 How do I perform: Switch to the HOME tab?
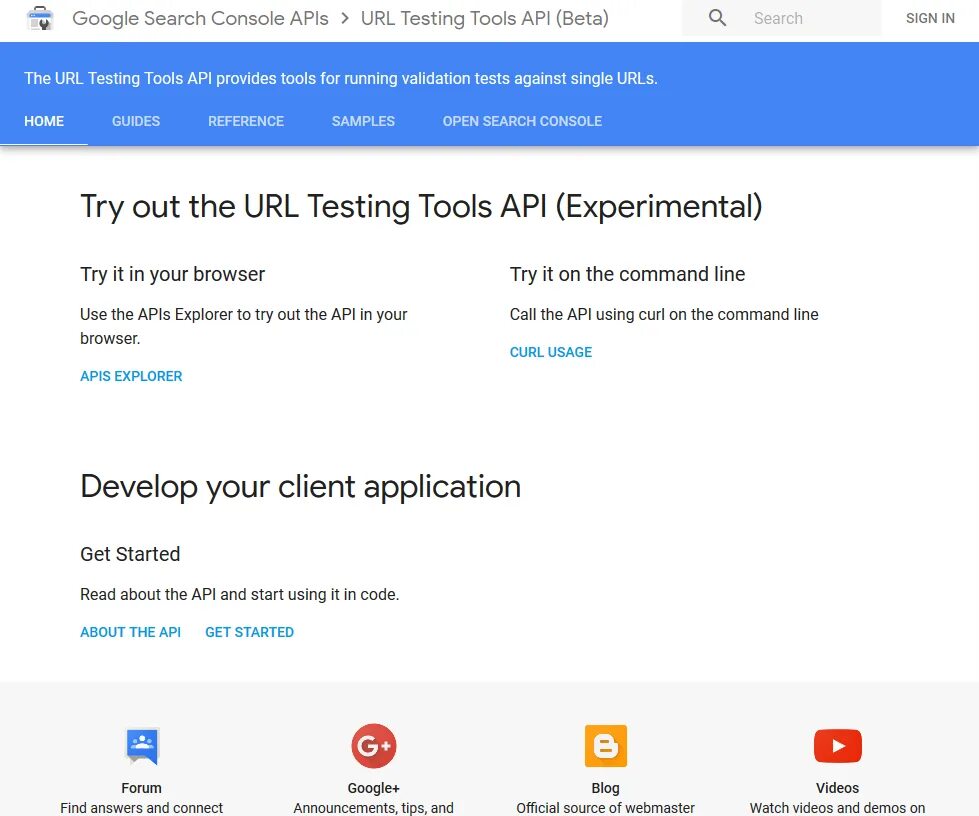[x=44, y=121]
